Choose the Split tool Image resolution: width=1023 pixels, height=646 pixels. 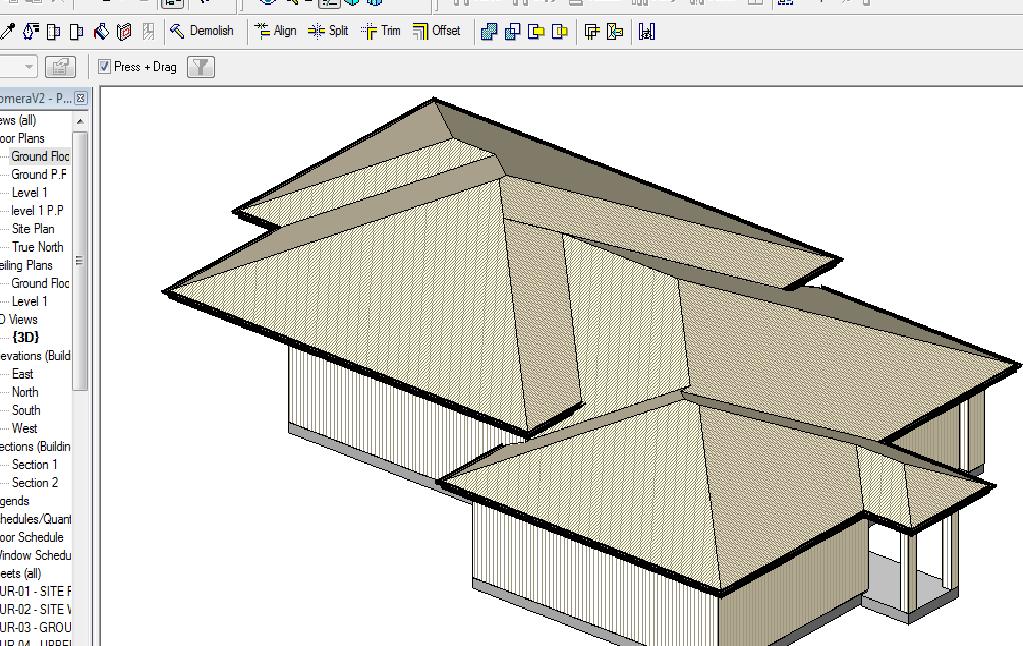328,31
